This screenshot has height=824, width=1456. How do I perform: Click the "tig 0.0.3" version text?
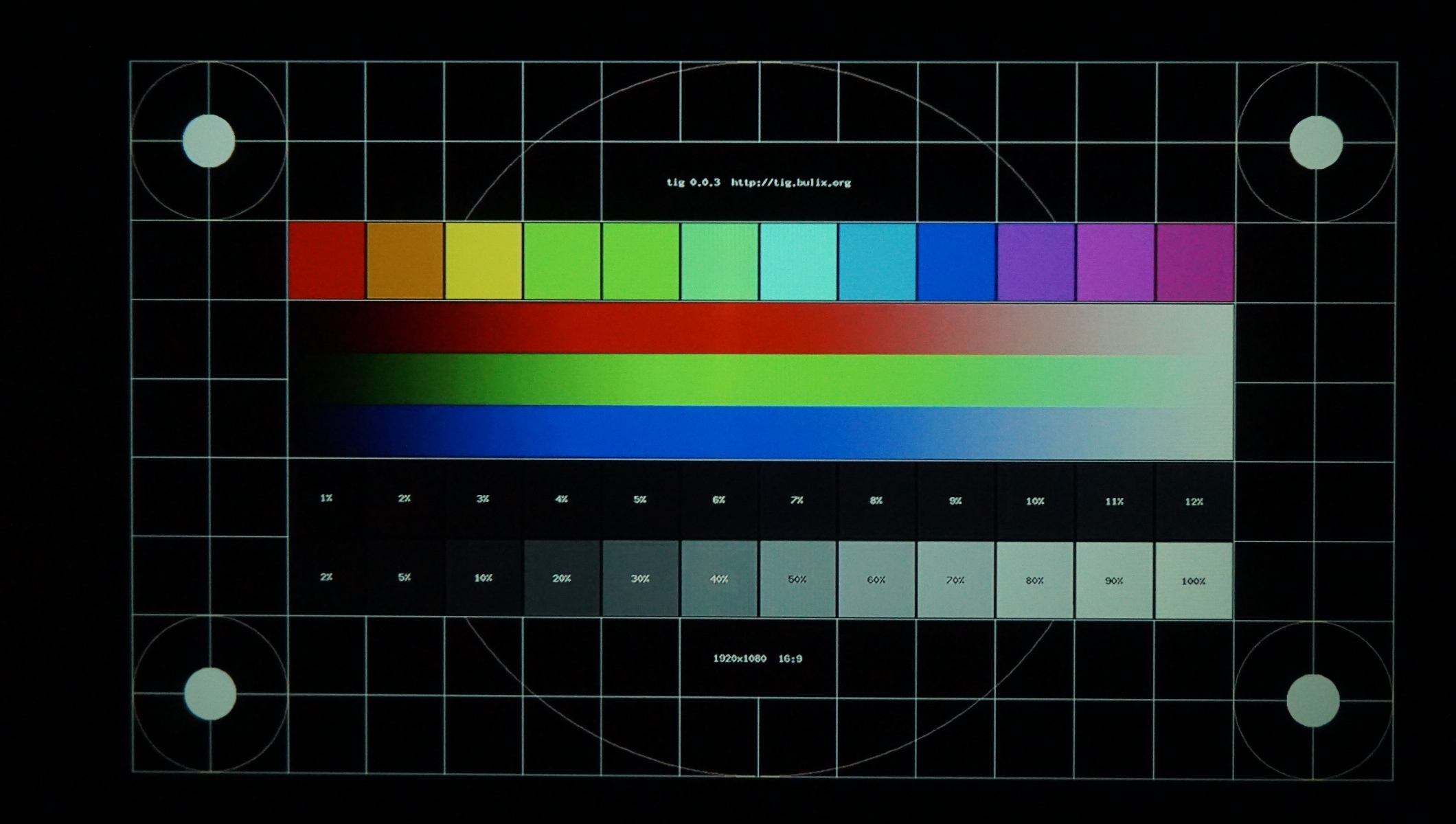pos(694,183)
